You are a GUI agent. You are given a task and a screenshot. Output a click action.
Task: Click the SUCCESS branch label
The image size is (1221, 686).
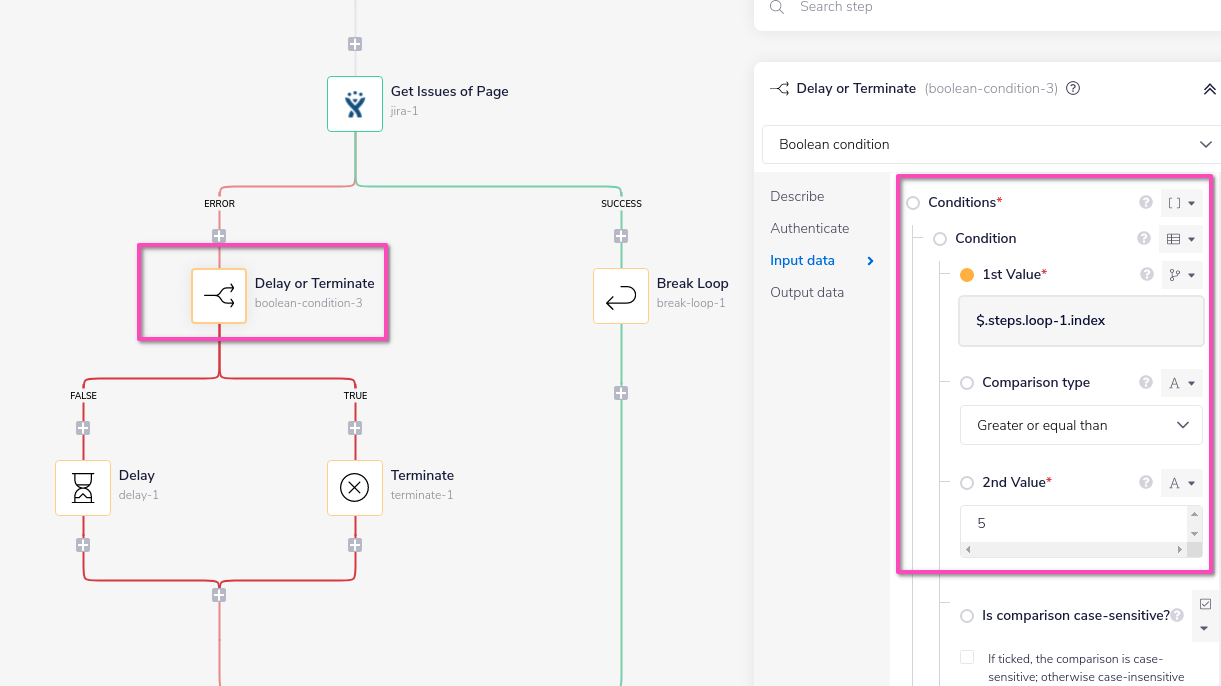(621, 204)
